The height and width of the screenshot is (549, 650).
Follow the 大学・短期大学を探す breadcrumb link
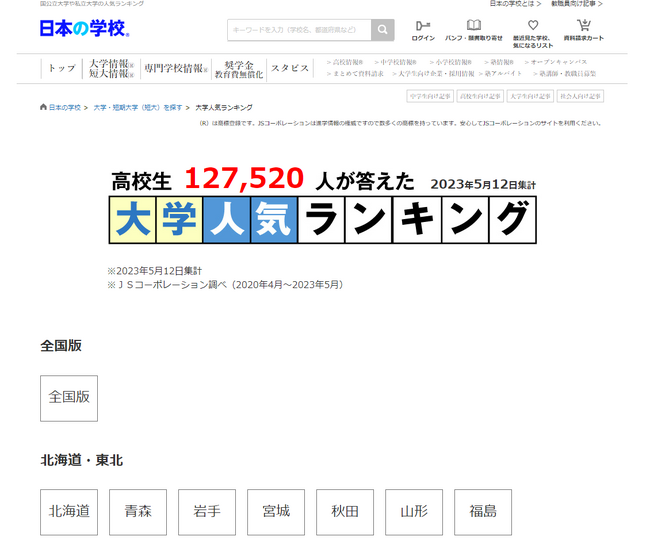pos(138,108)
